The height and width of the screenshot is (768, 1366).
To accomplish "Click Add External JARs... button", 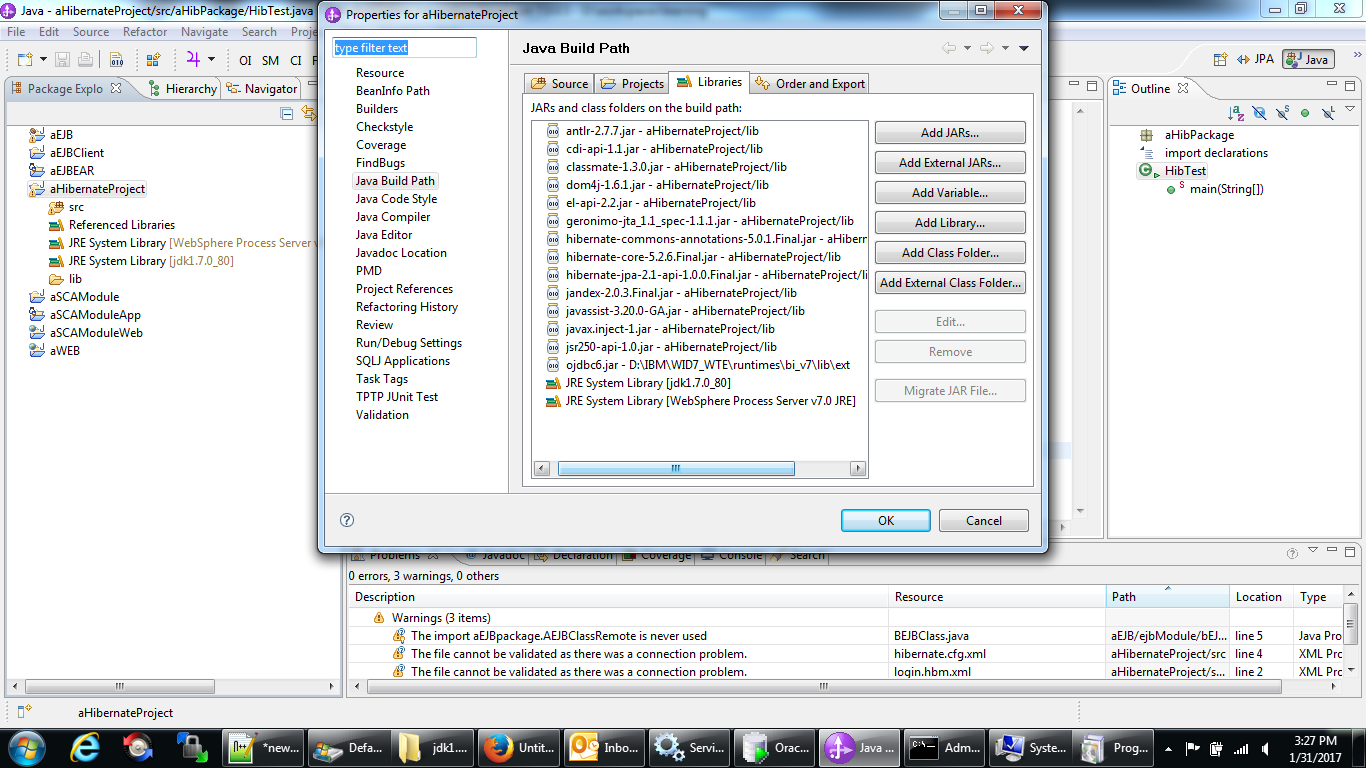I will tap(950, 162).
